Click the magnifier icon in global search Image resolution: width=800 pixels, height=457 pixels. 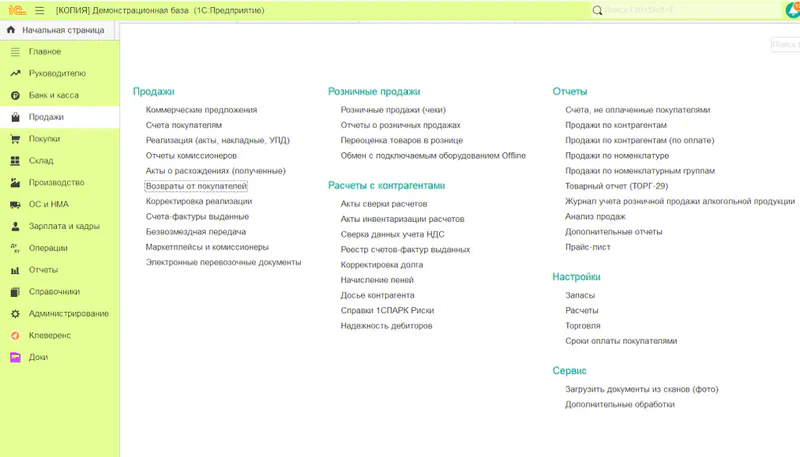tap(598, 10)
